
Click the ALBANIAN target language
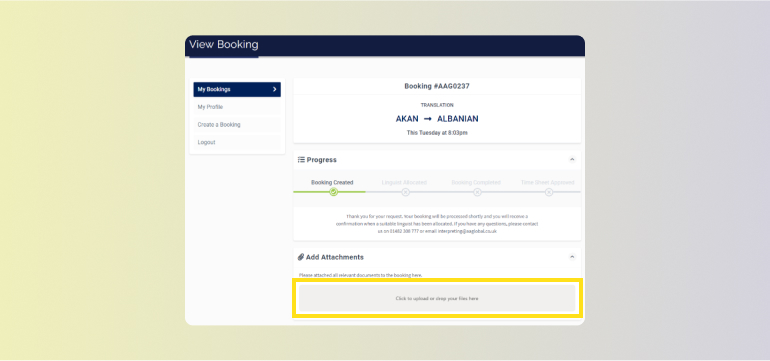pyautogui.click(x=458, y=119)
